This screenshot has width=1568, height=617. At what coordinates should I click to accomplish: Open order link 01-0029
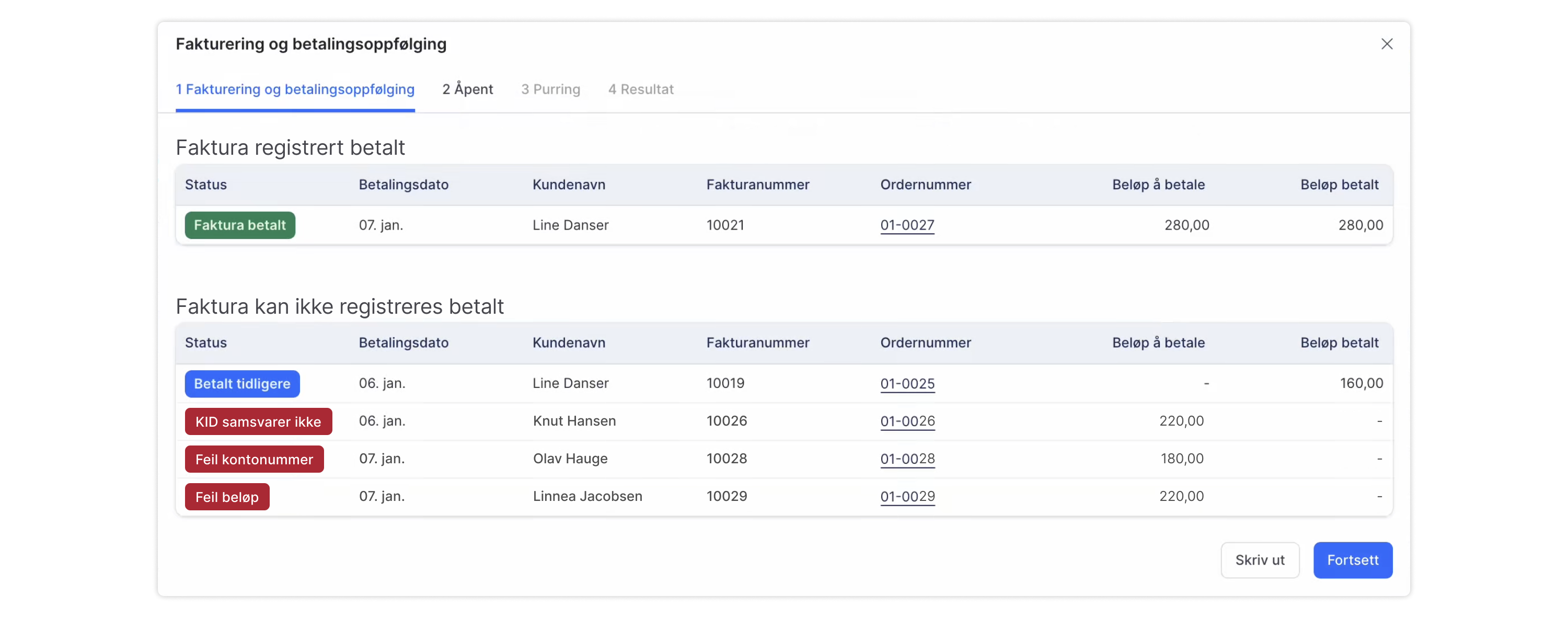(907, 497)
